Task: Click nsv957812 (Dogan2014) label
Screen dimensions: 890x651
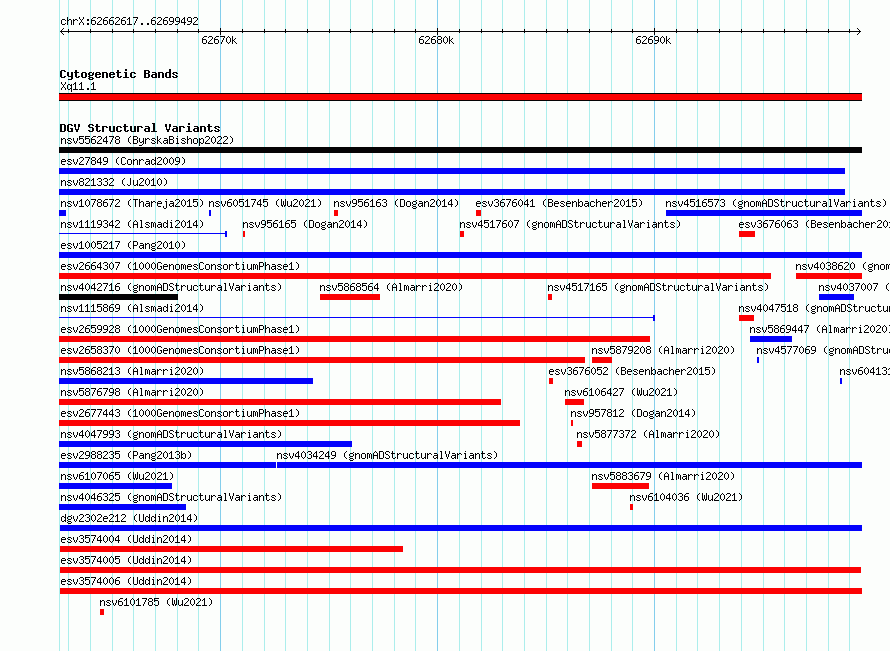Action: 633,413
